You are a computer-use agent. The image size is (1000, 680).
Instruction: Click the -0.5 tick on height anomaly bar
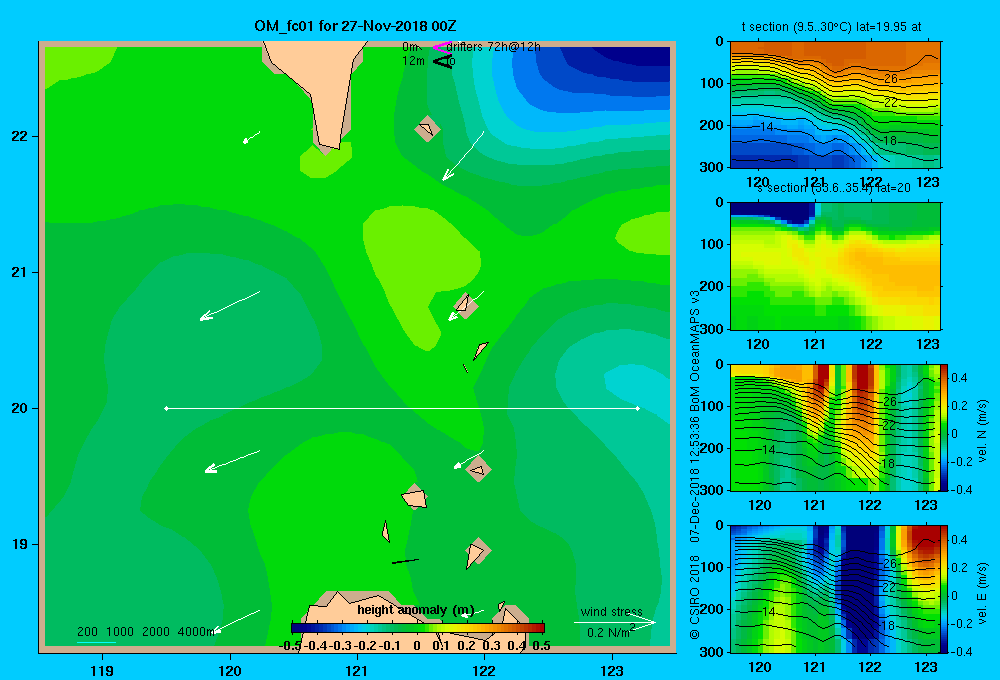[x=291, y=646]
